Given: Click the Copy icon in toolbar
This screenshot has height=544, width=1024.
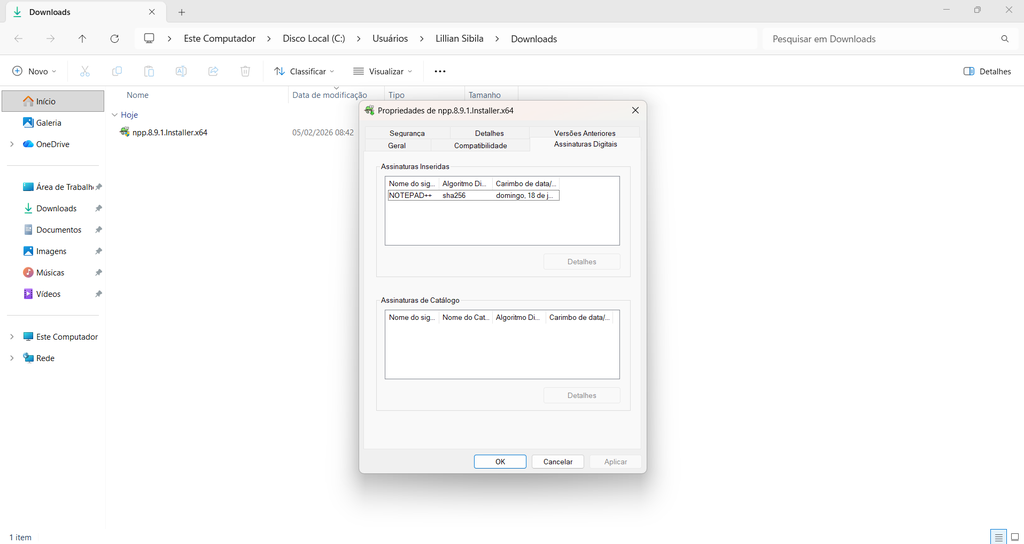Looking at the screenshot, I should point(117,71).
